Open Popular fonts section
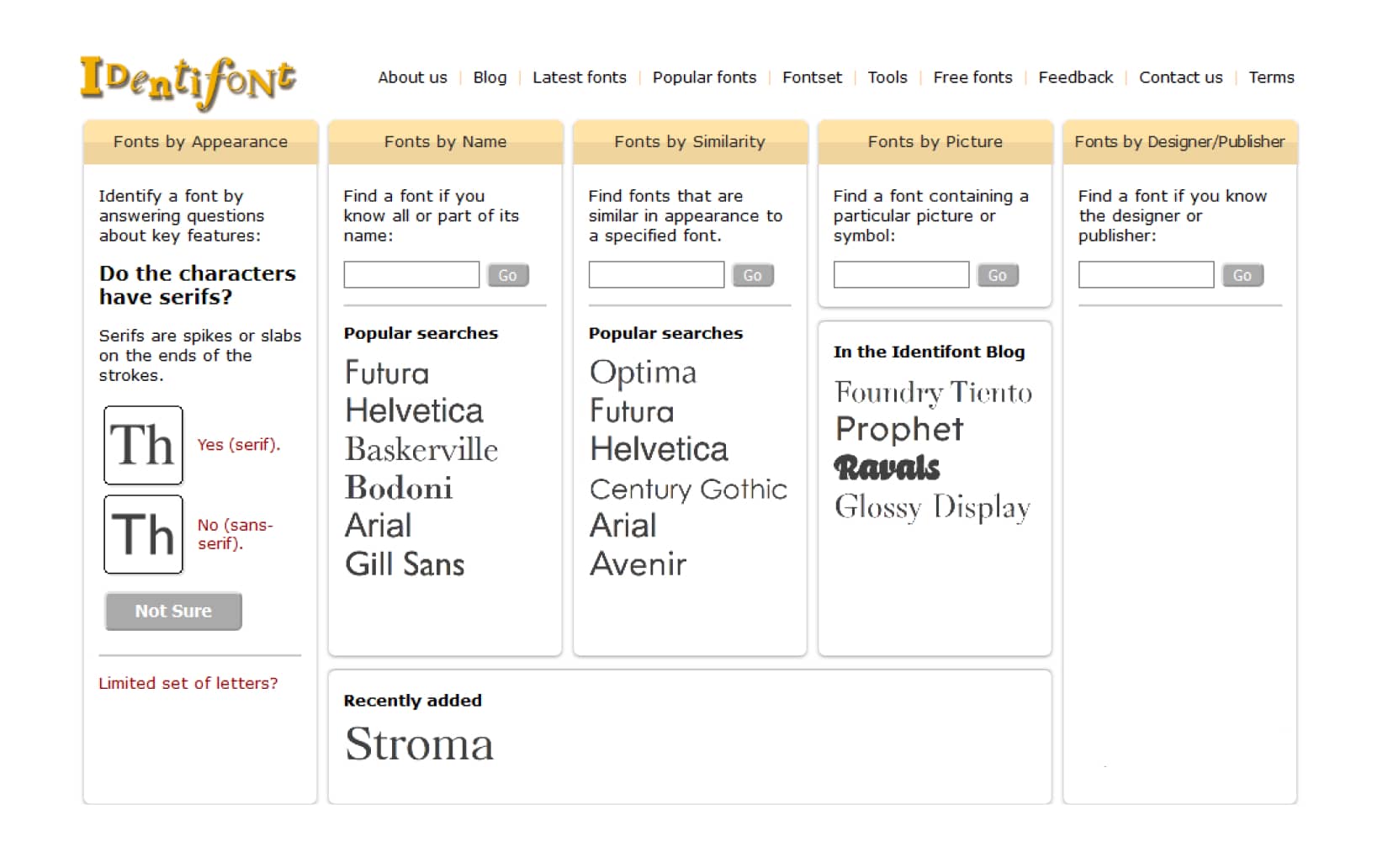Viewport: 1388px width, 868px height. [704, 77]
